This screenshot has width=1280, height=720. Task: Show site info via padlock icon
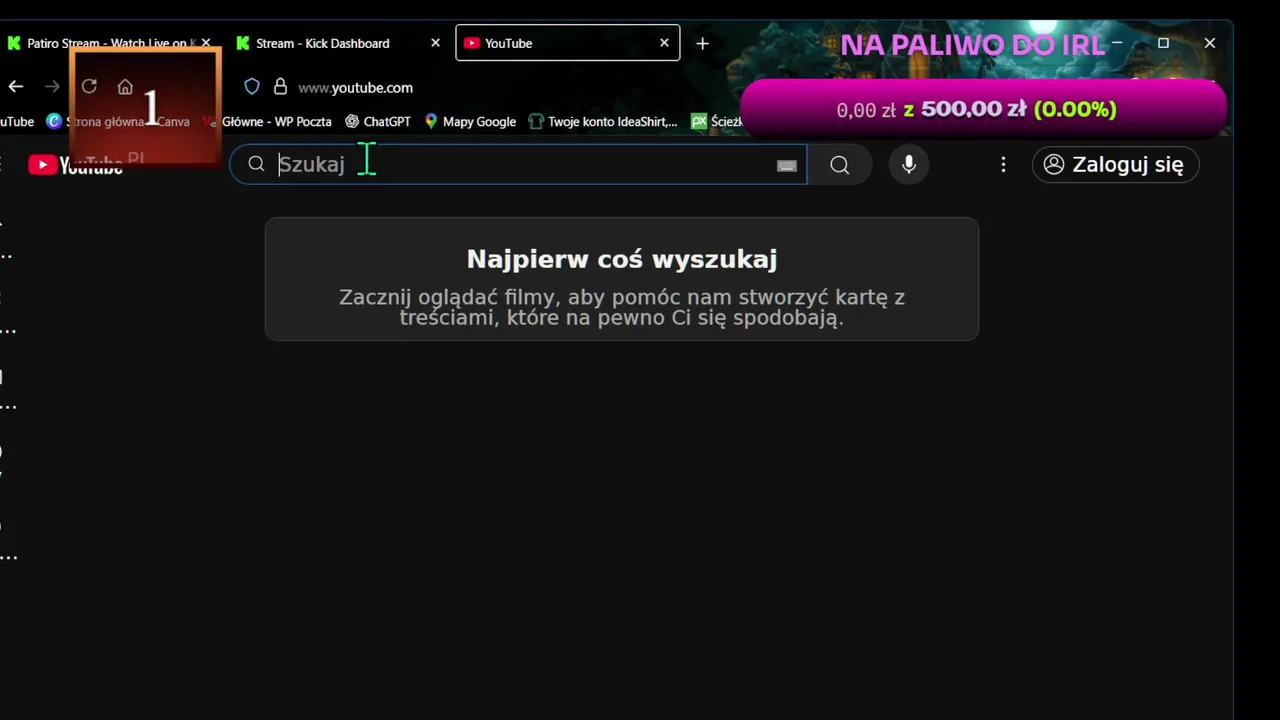[280, 87]
